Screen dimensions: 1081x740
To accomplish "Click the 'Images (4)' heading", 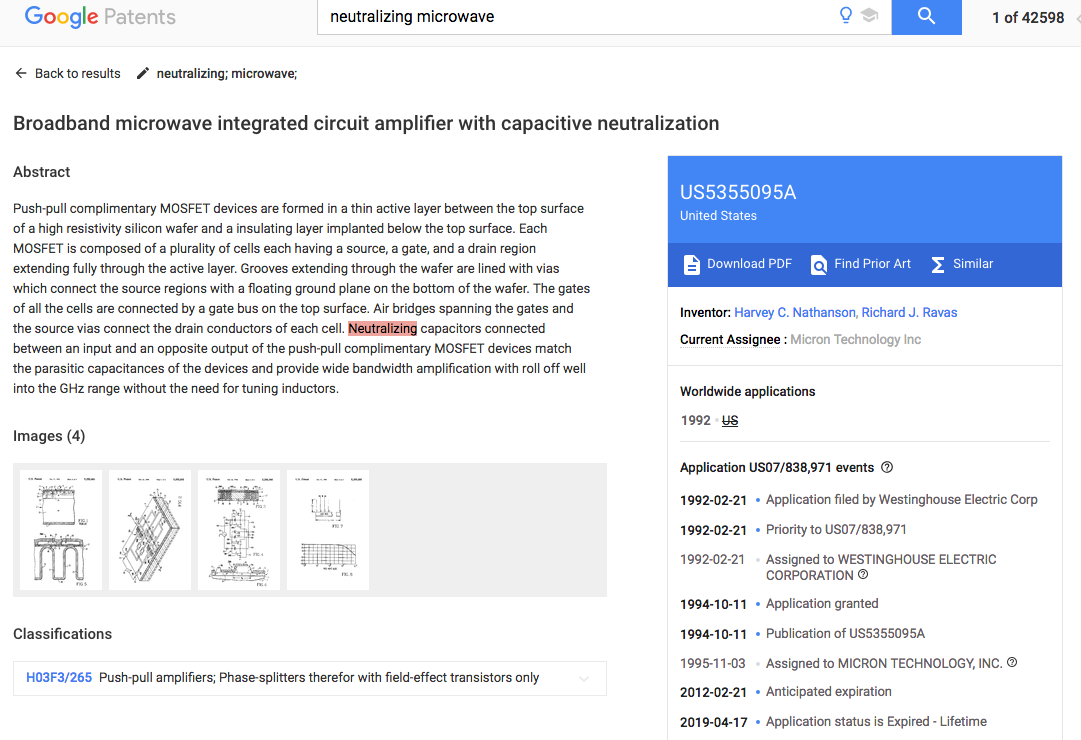I will [49, 436].
